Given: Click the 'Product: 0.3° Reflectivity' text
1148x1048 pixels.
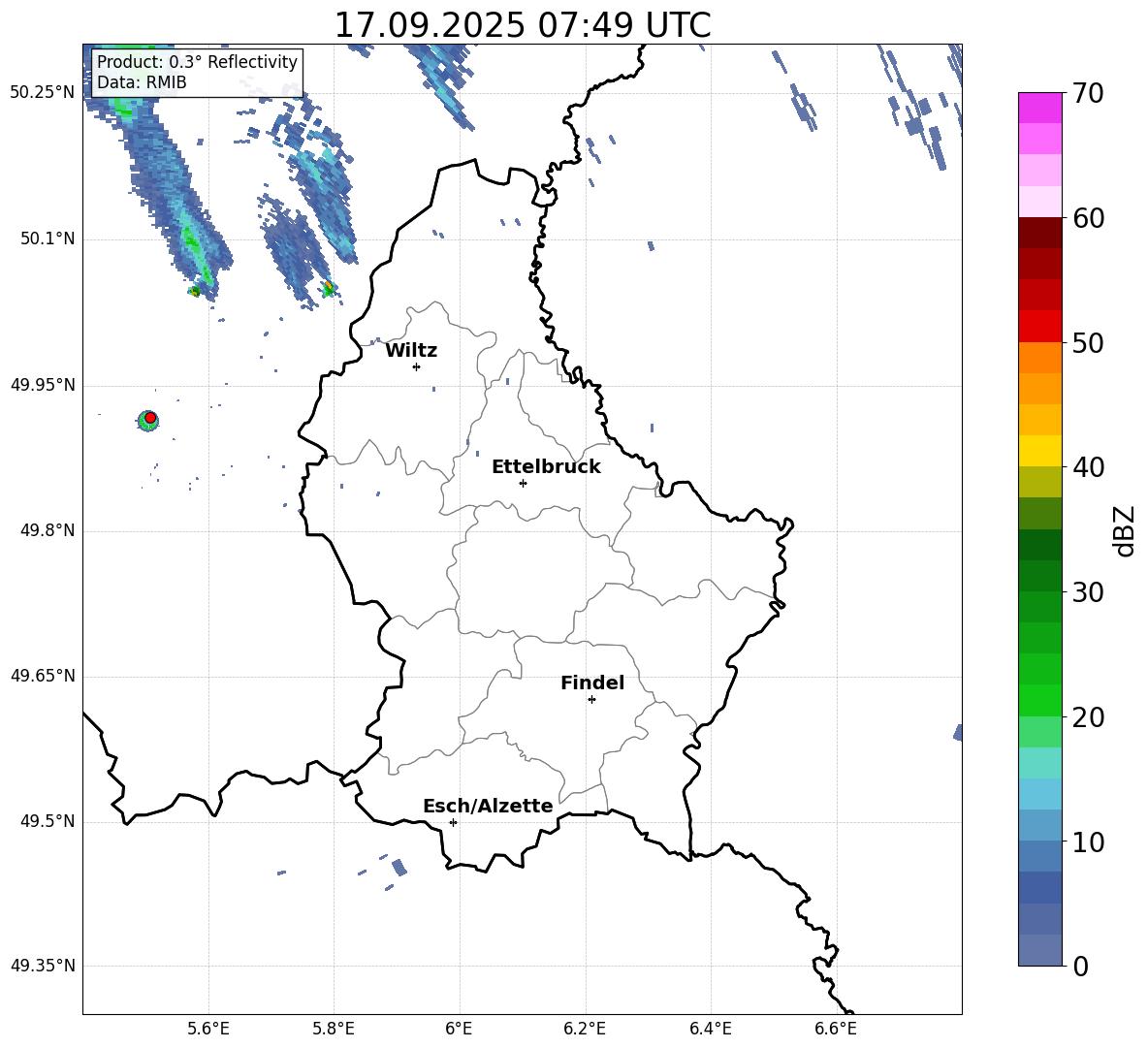Looking at the screenshot, I should click(x=197, y=62).
